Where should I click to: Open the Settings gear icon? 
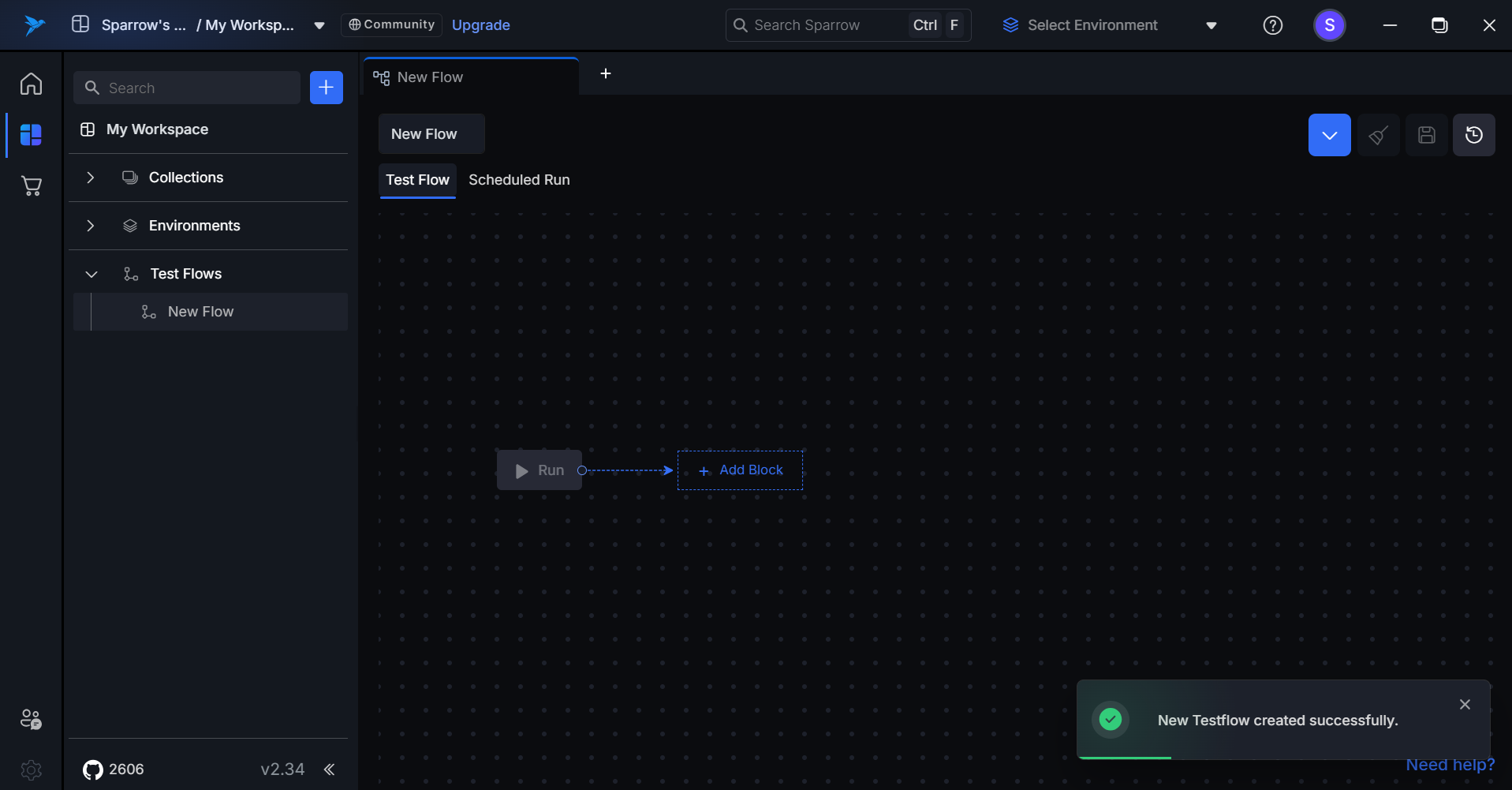coord(31,769)
